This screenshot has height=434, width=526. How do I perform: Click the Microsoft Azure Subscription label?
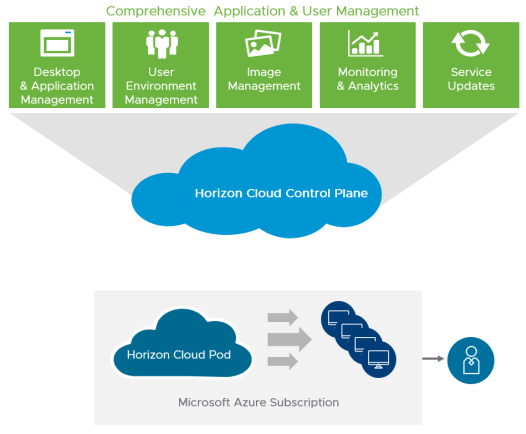click(258, 402)
